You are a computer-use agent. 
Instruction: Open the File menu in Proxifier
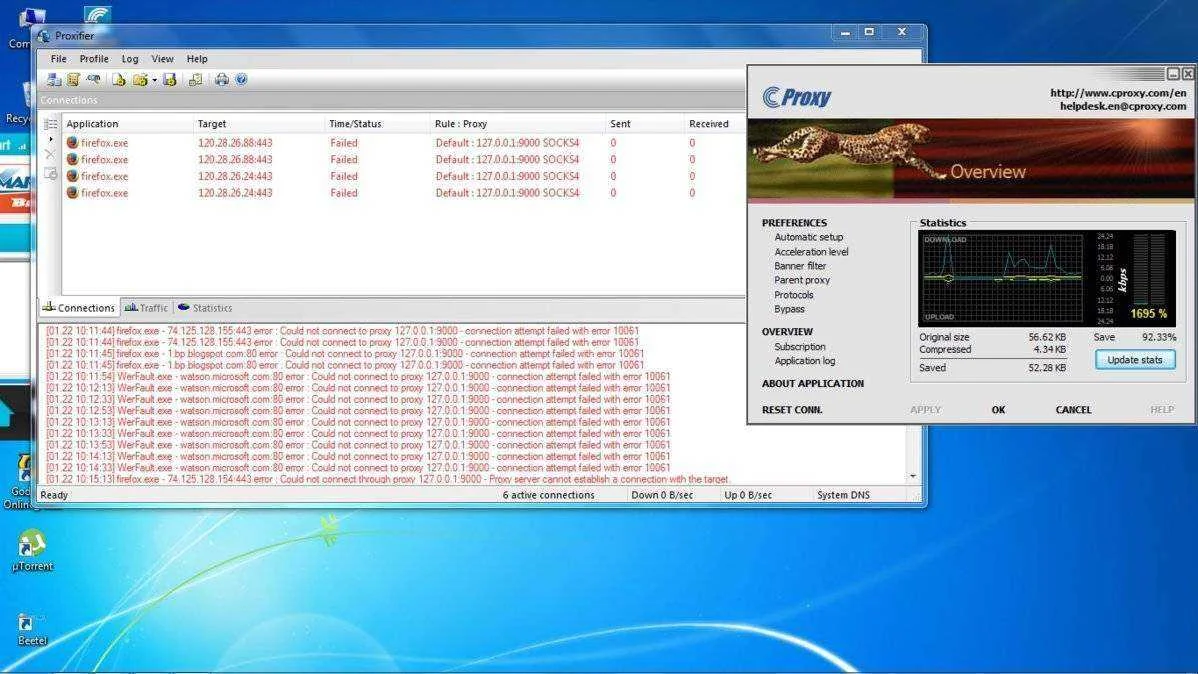58,59
